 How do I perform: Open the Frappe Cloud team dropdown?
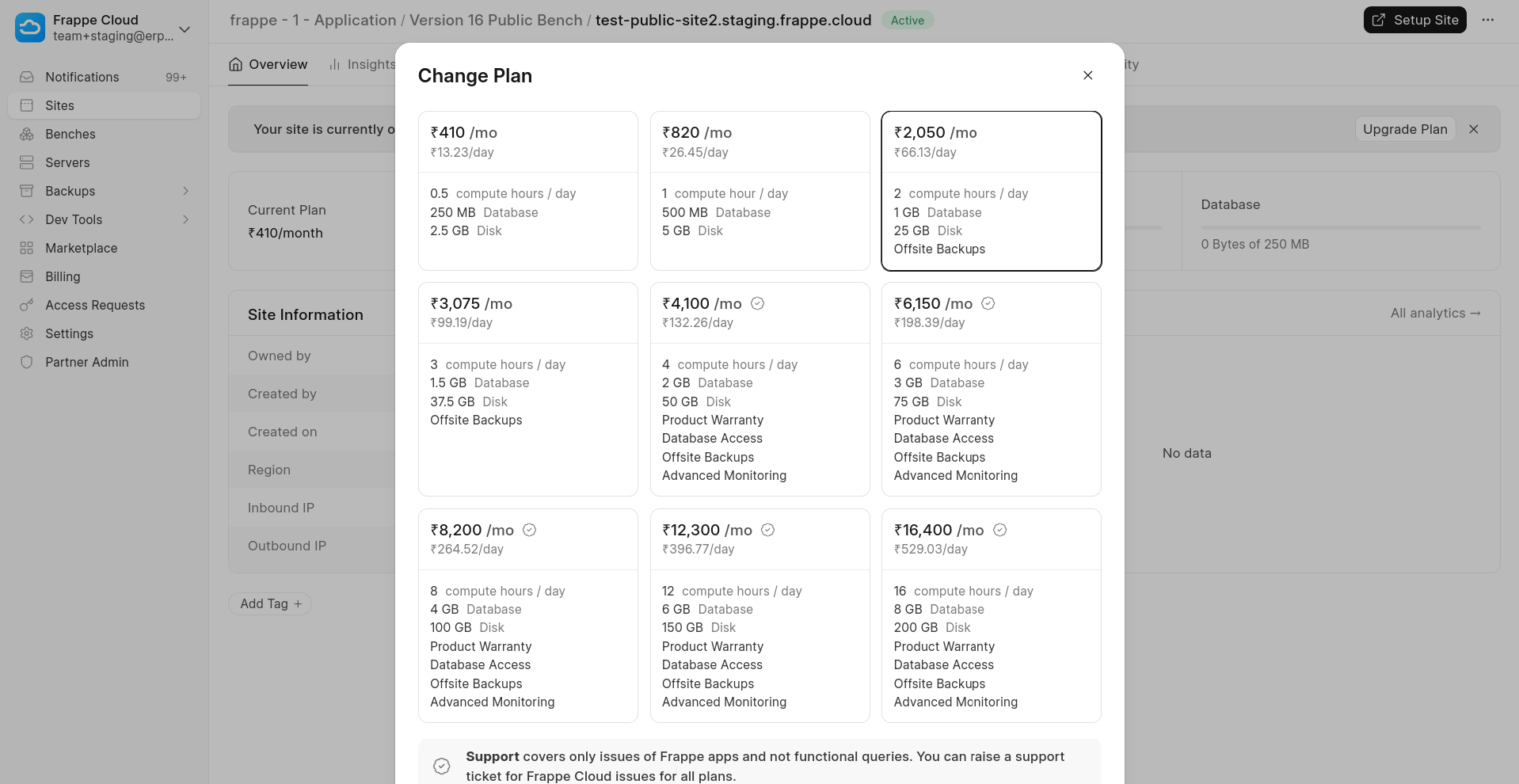tap(185, 29)
